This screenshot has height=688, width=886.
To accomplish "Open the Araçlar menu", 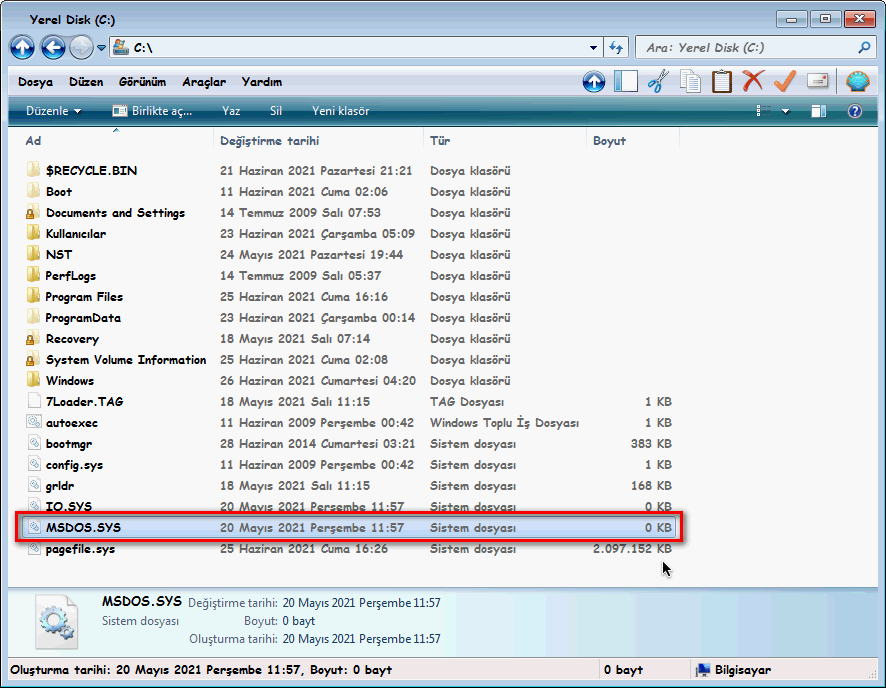I will [204, 82].
